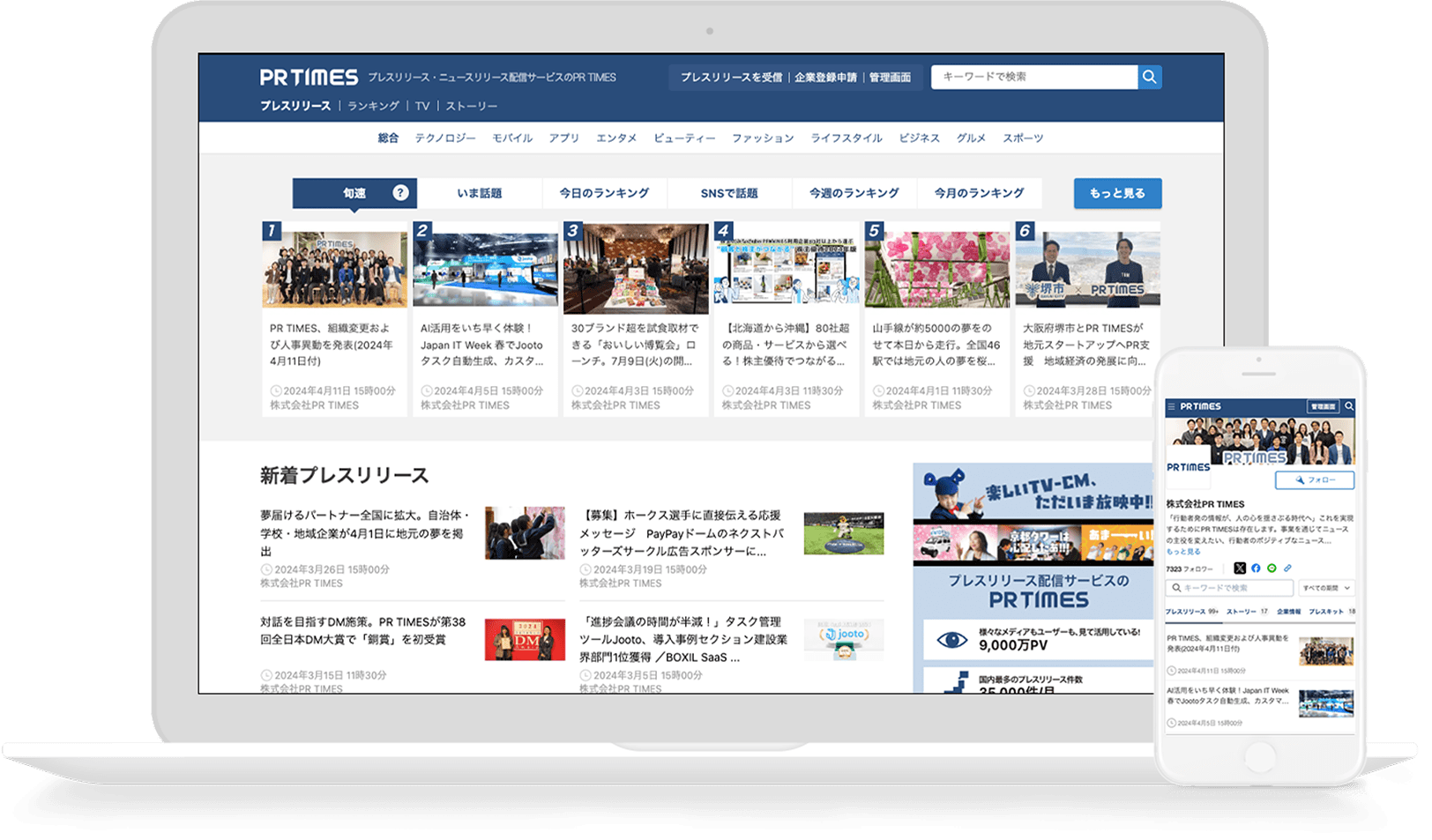The width and height of the screenshot is (1432, 840).
Task: Expand the すべての期間 period dropdown on mobile
Action: [1326, 588]
